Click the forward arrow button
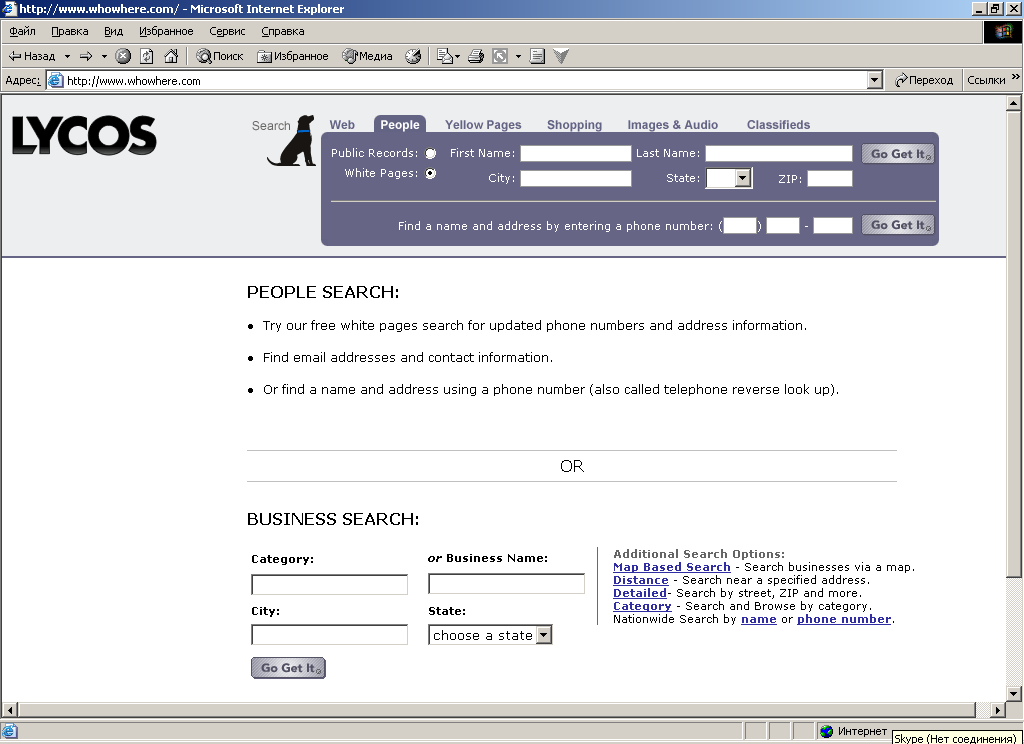Screen dimensions: 1024x744 86,56
